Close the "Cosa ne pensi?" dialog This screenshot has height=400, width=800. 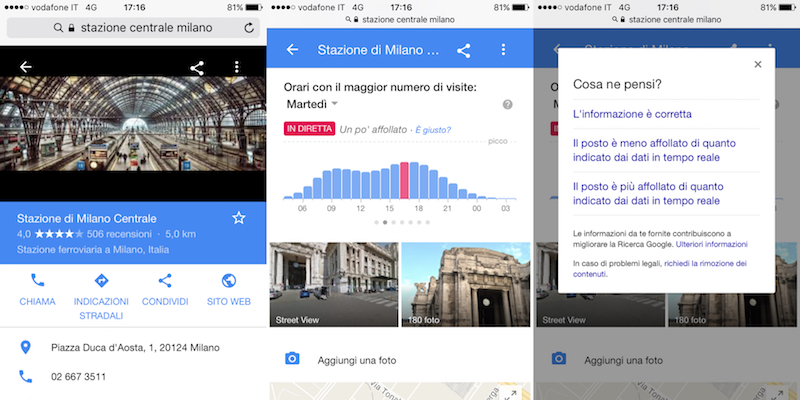[x=757, y=65]
